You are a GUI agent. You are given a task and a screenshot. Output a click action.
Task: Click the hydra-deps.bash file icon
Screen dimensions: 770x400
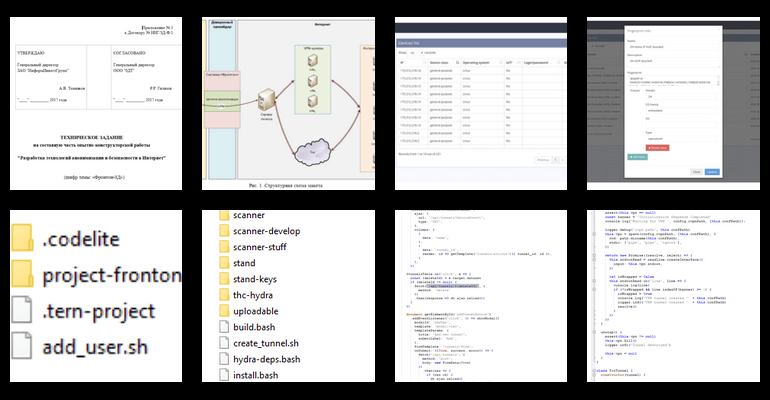click(224, 359)
